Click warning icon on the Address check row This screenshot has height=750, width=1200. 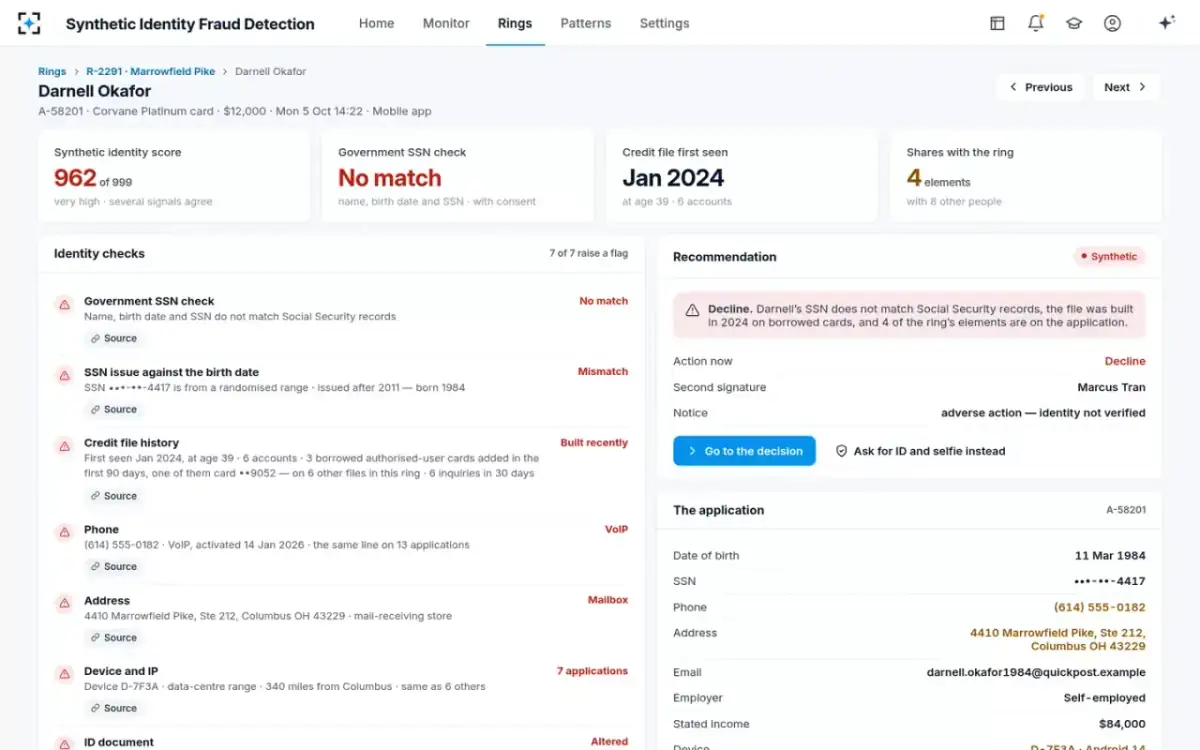coord(64,603)
